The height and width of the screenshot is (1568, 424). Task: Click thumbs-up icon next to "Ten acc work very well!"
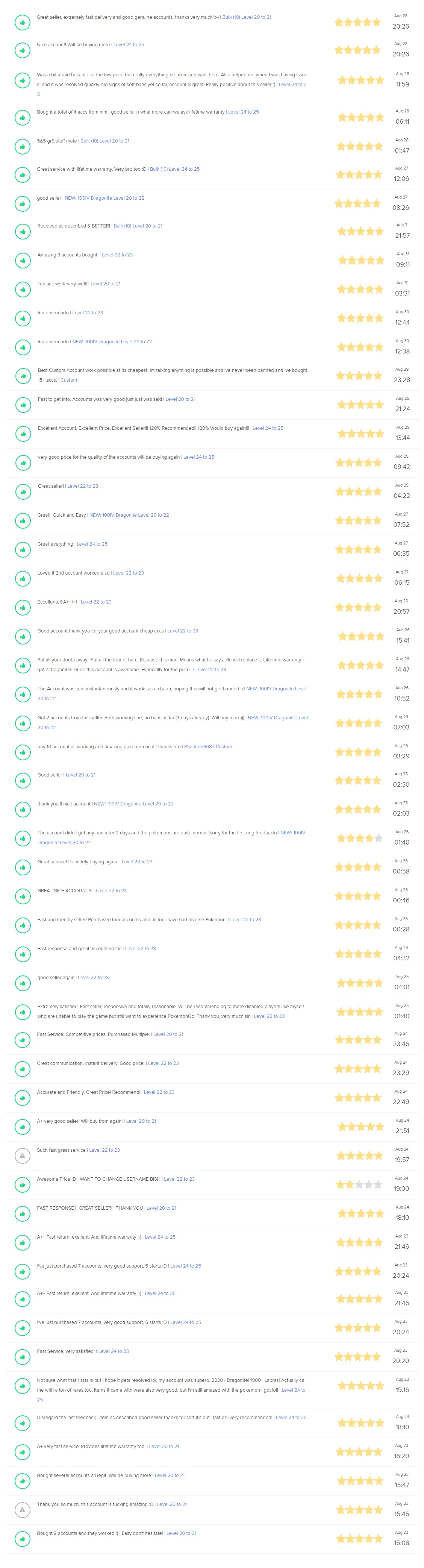(x=23, y=290)
